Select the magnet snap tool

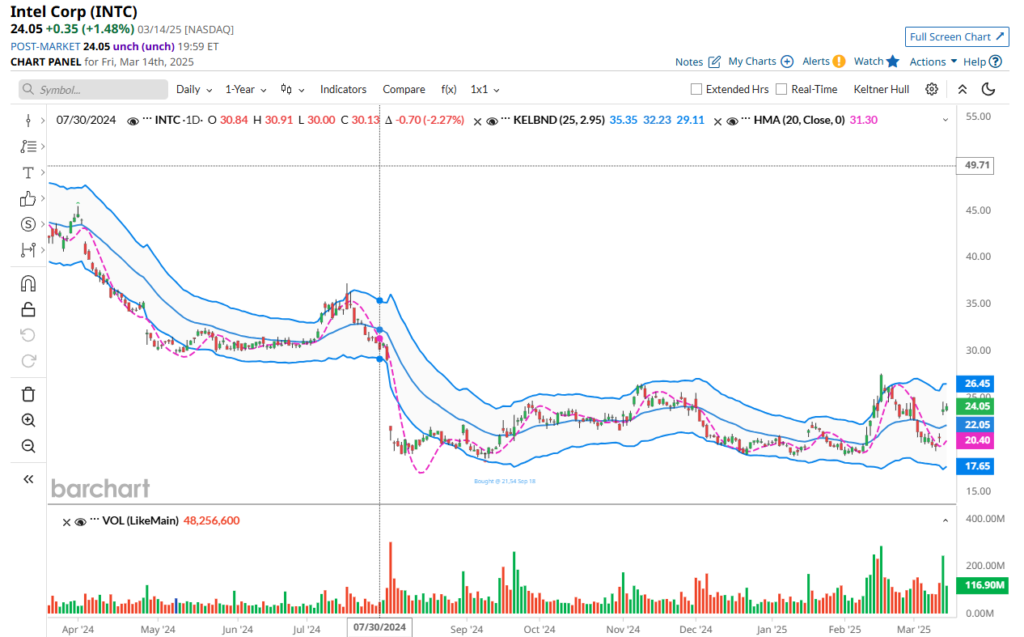tap(28, 283)
